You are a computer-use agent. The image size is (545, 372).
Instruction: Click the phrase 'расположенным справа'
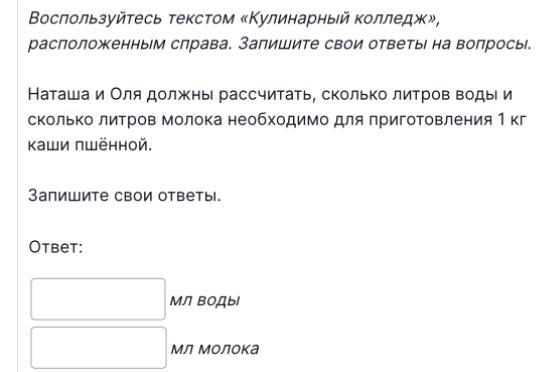click(129, 44)
